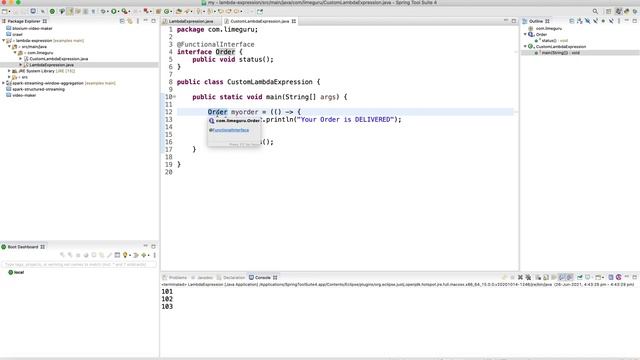
Task: Open Outline view menu
Action: (x=619, y=21)
